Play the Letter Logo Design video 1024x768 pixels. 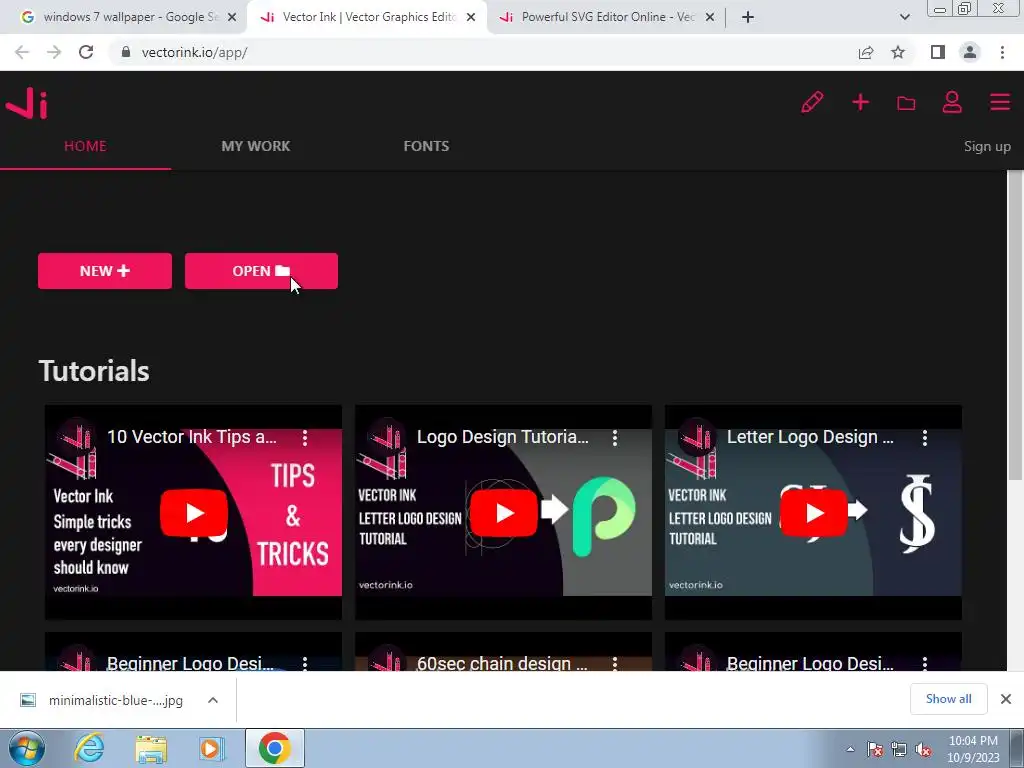click(x=814, y=513)
